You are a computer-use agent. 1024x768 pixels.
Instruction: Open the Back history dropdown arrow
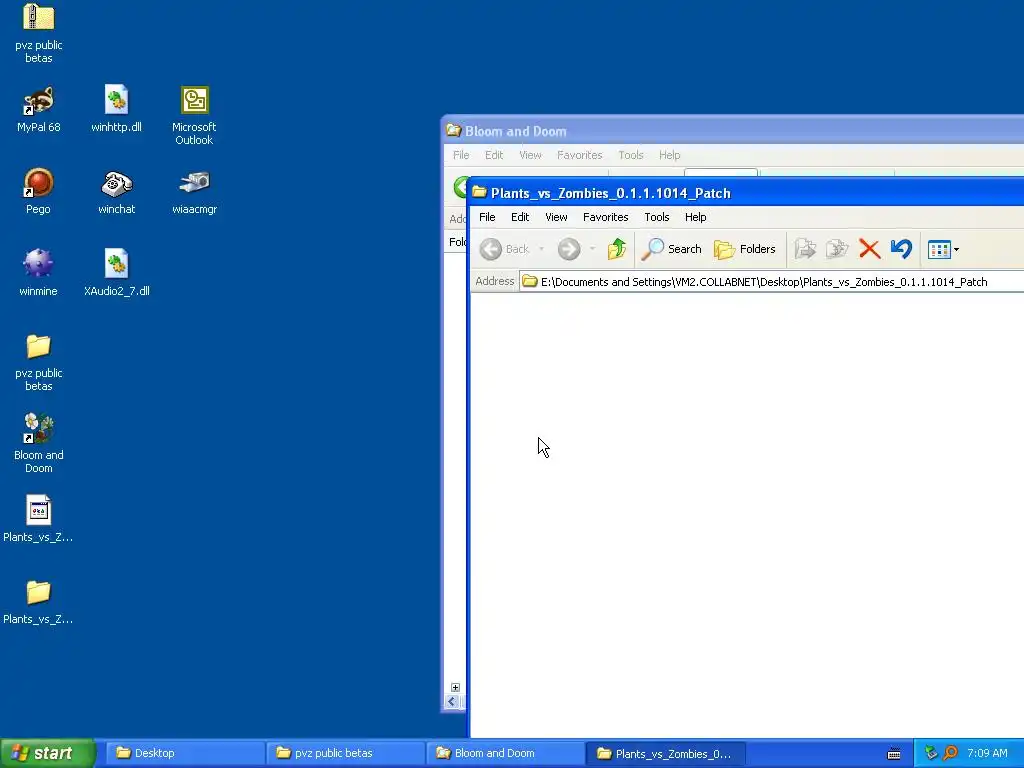(541, 249)
